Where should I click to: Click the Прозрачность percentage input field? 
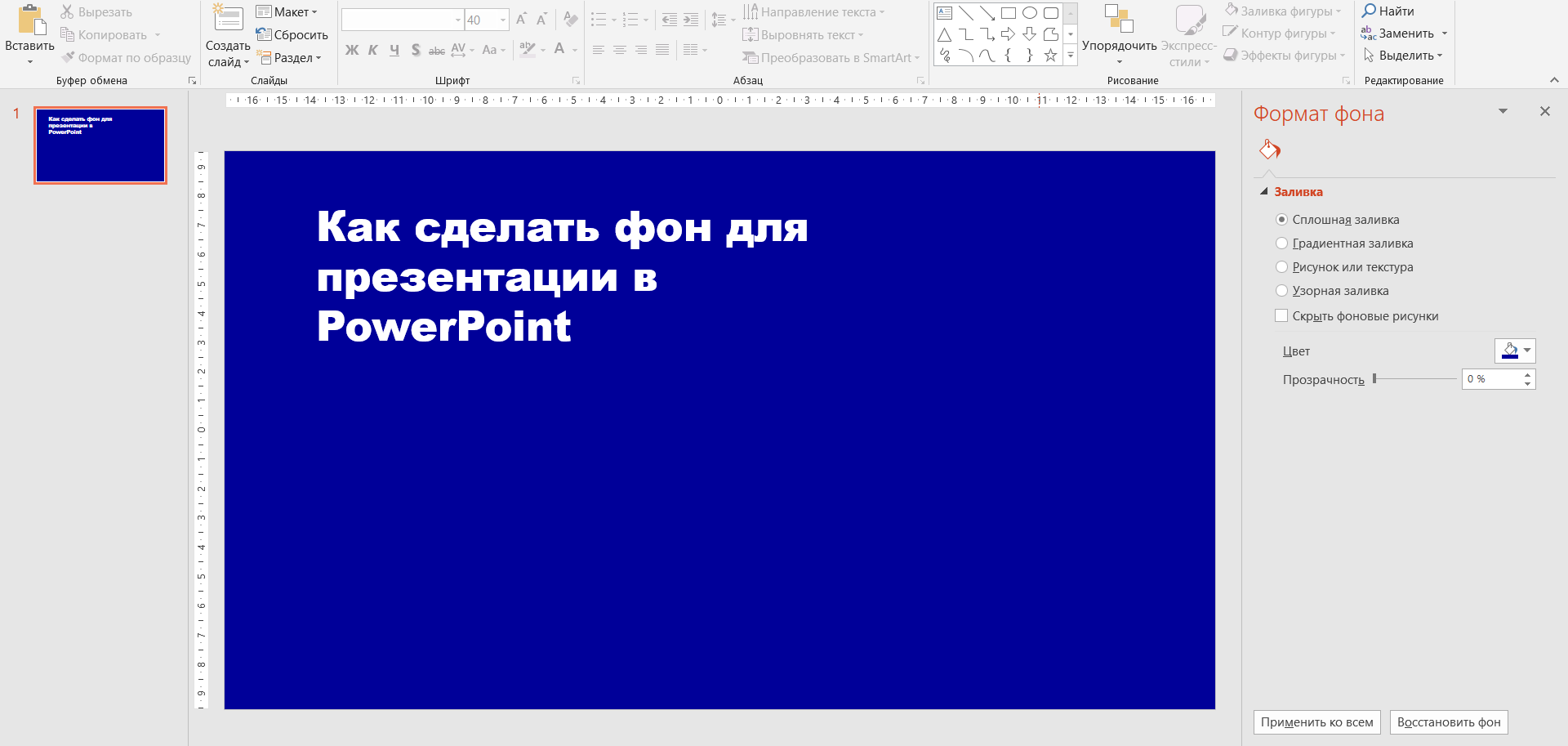pos(1491,379)
